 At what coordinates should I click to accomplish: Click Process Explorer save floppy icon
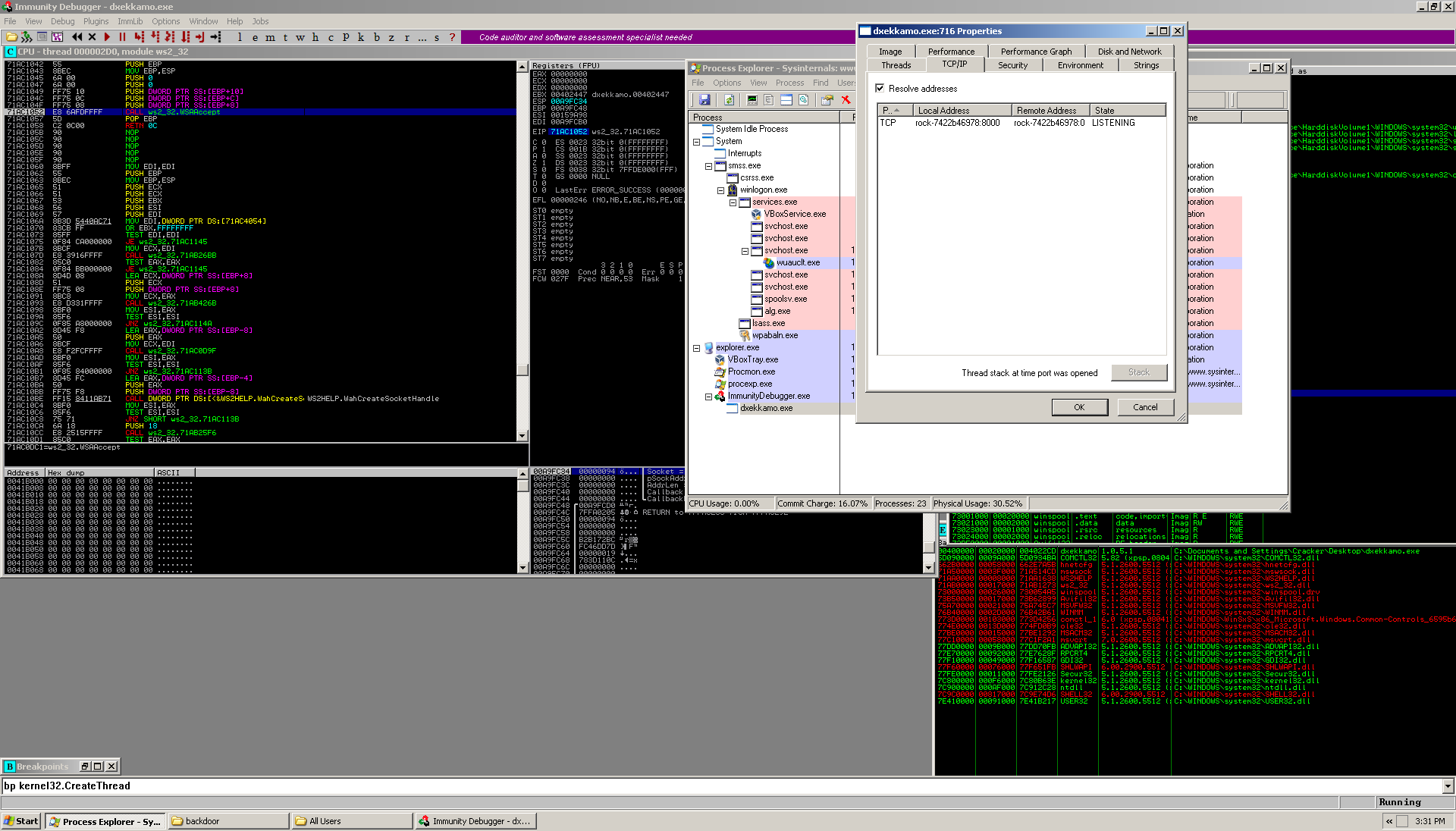tap(704, 99)
